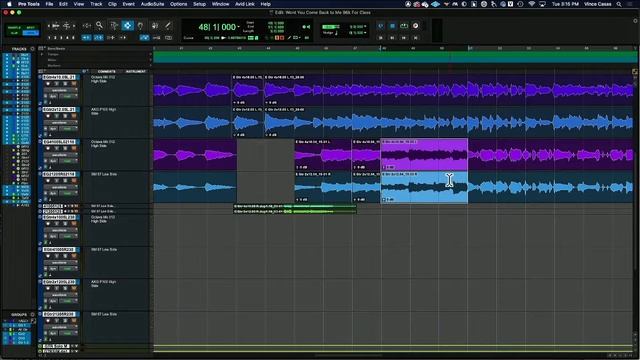
Task: Click Return to Zero transport button
Action: coord(380,38)
